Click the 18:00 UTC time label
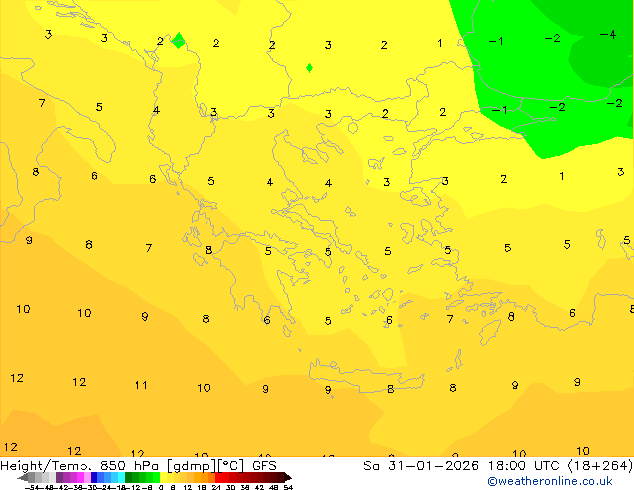Image resolution: width=634 pixels, height=490 pixels. [526, 466]
